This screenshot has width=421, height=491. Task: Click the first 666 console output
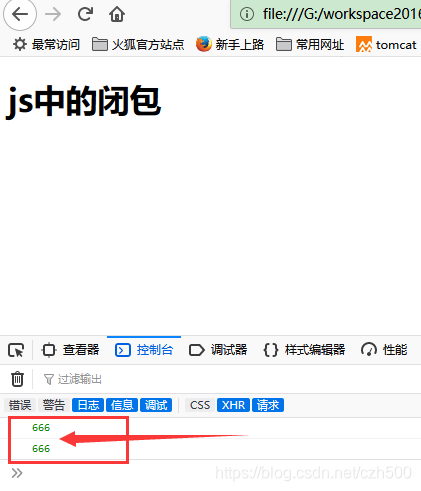[41, 428]
